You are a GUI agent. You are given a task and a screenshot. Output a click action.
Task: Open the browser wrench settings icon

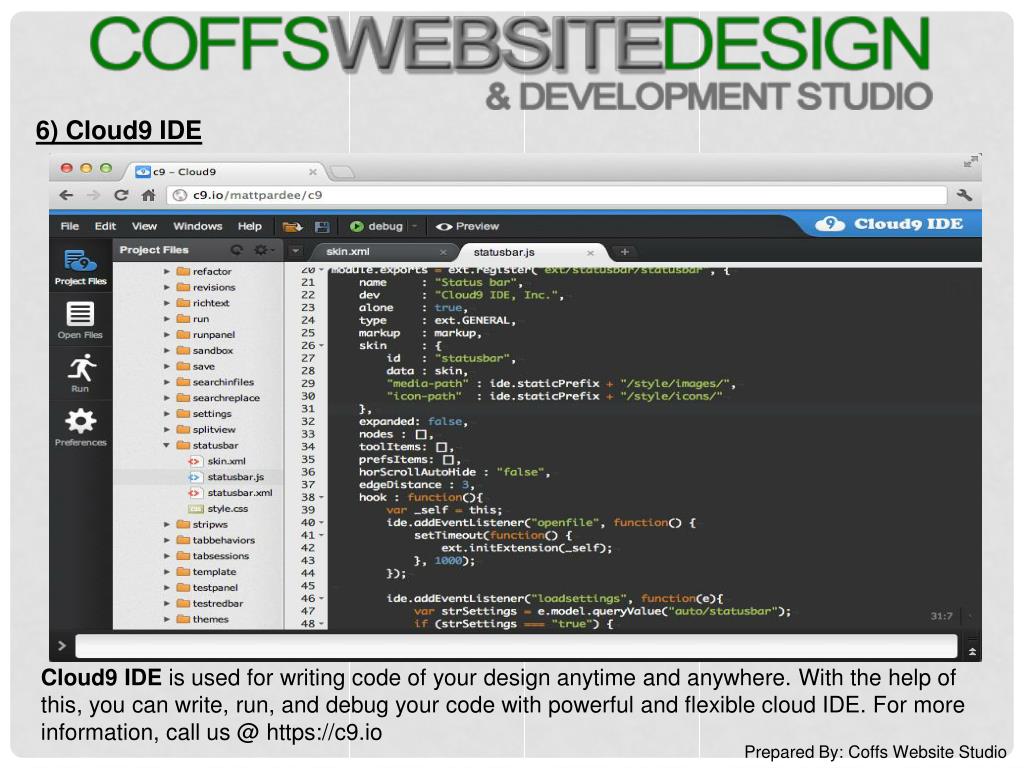pyautogui.click(x=964, y=195)
